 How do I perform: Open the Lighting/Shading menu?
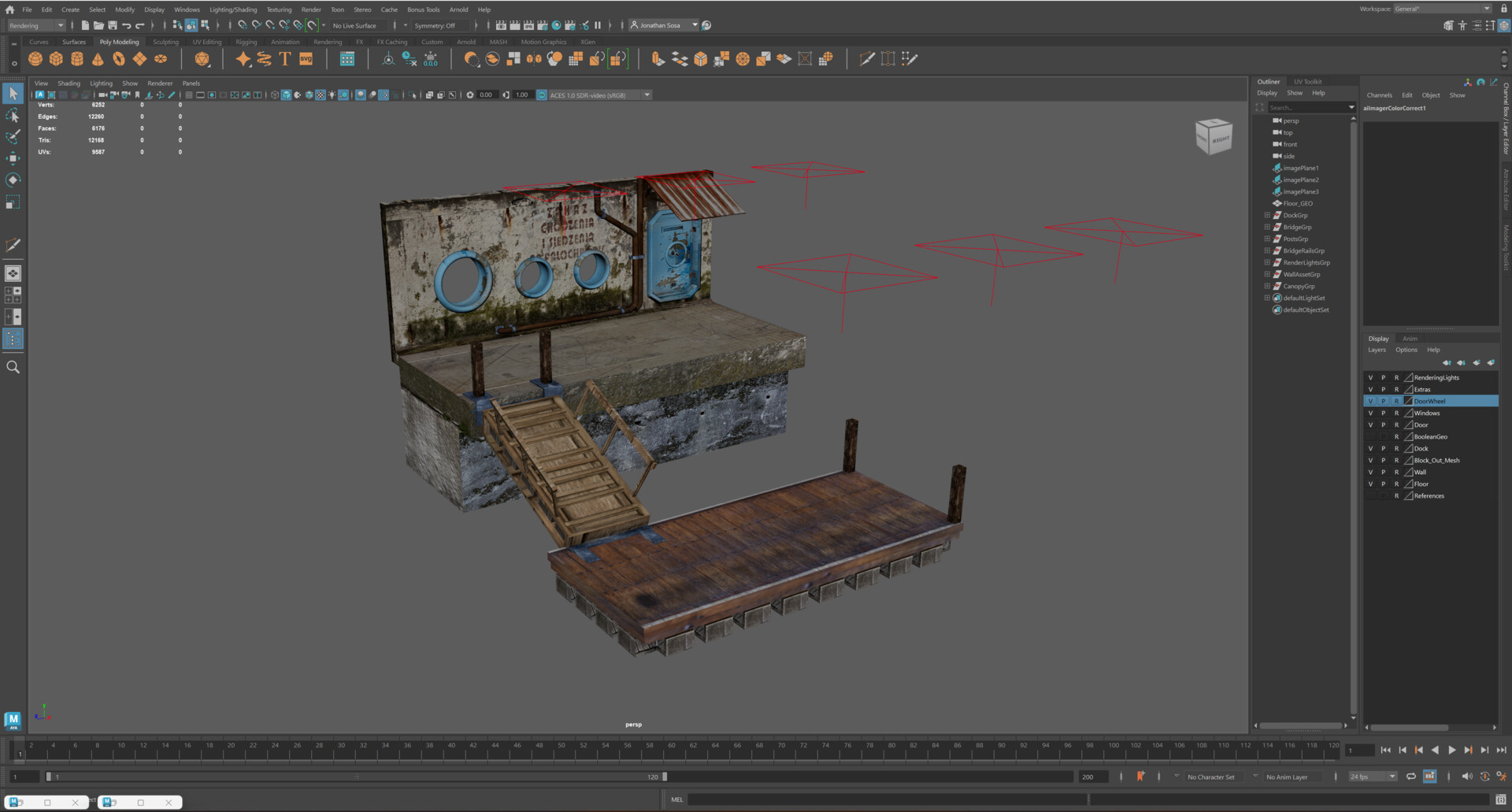click(233, 9)
